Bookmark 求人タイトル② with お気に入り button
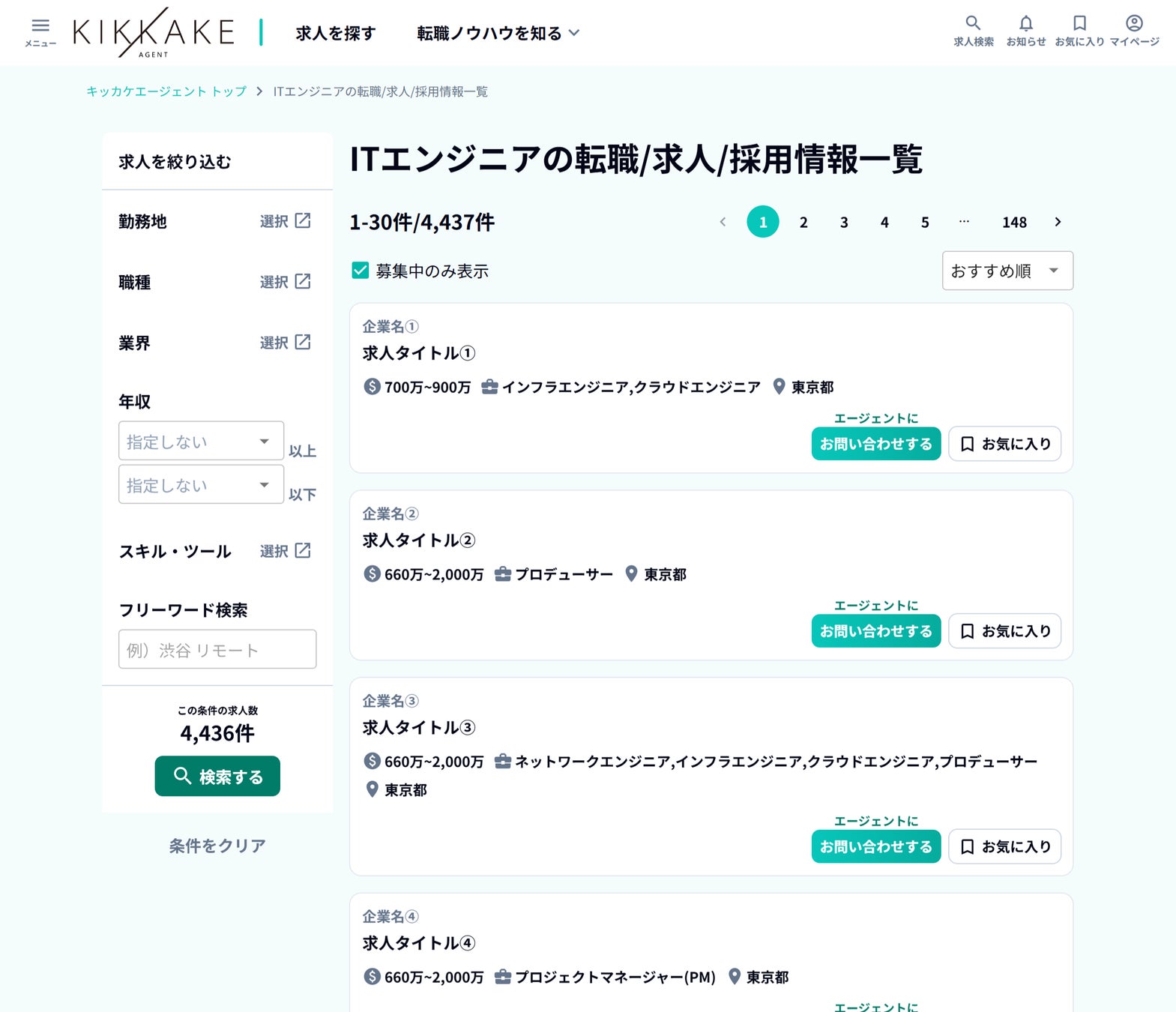1176x1012 pixels. pos(1004,631)
